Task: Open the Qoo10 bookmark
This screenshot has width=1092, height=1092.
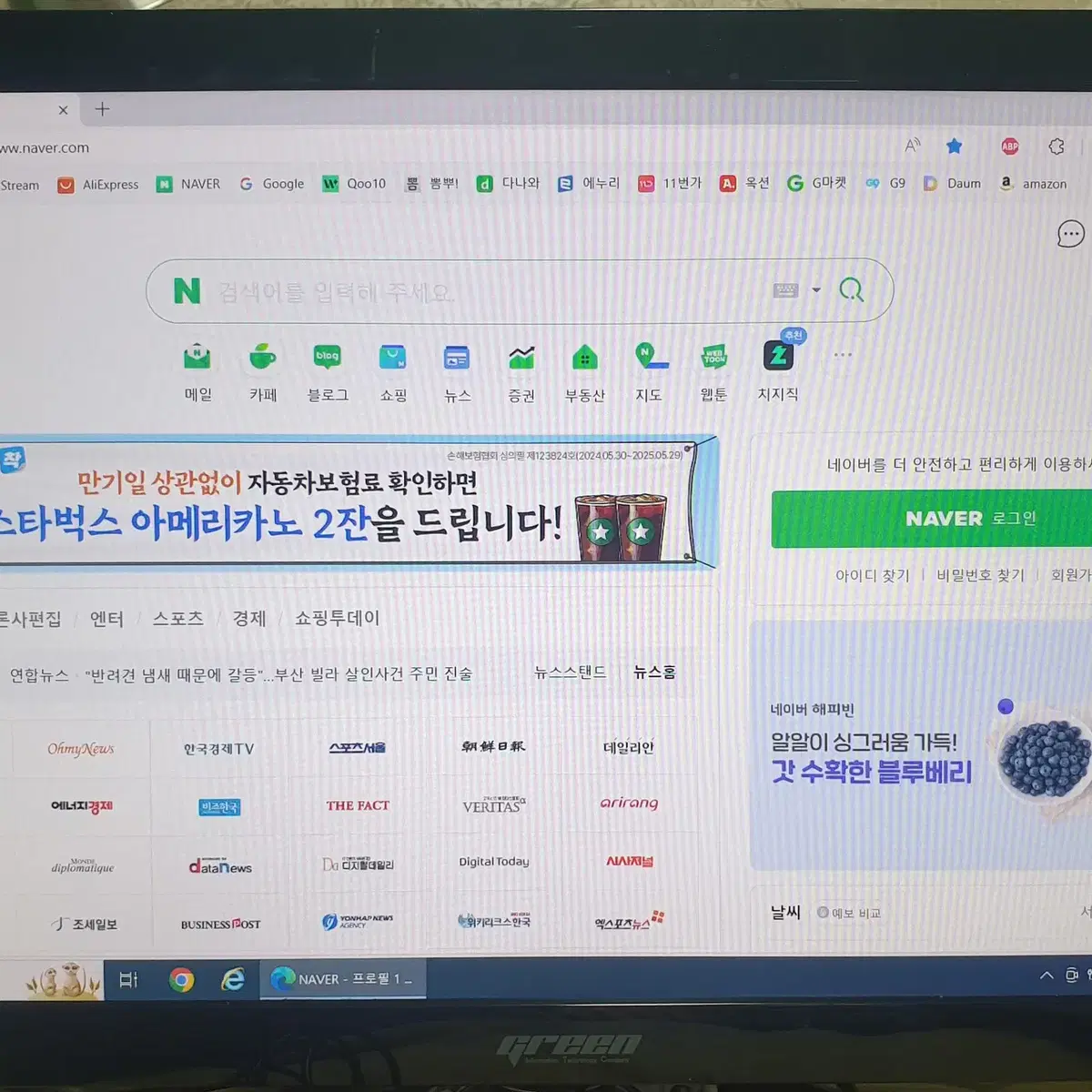Action: tap(355, 184)
